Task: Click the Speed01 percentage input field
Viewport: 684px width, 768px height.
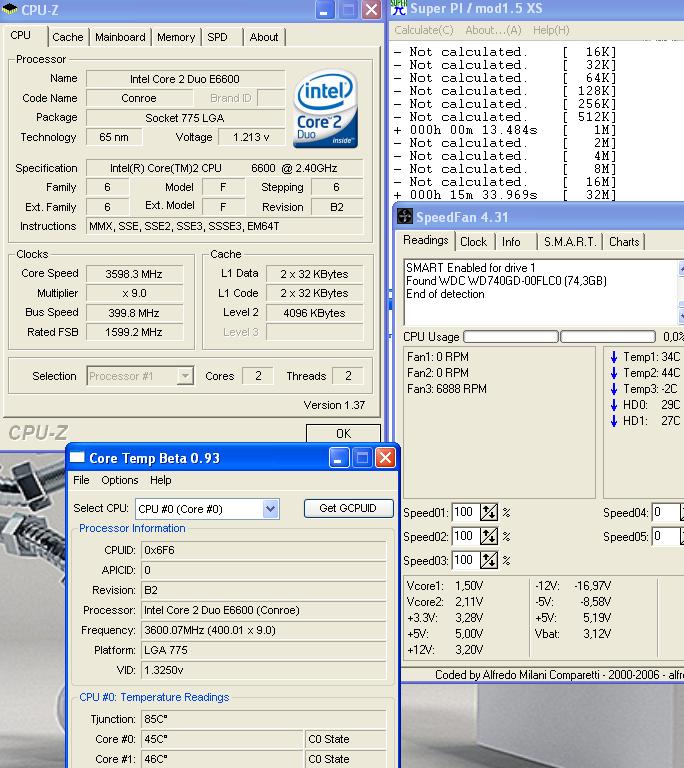Action: [x=465, y=512]
